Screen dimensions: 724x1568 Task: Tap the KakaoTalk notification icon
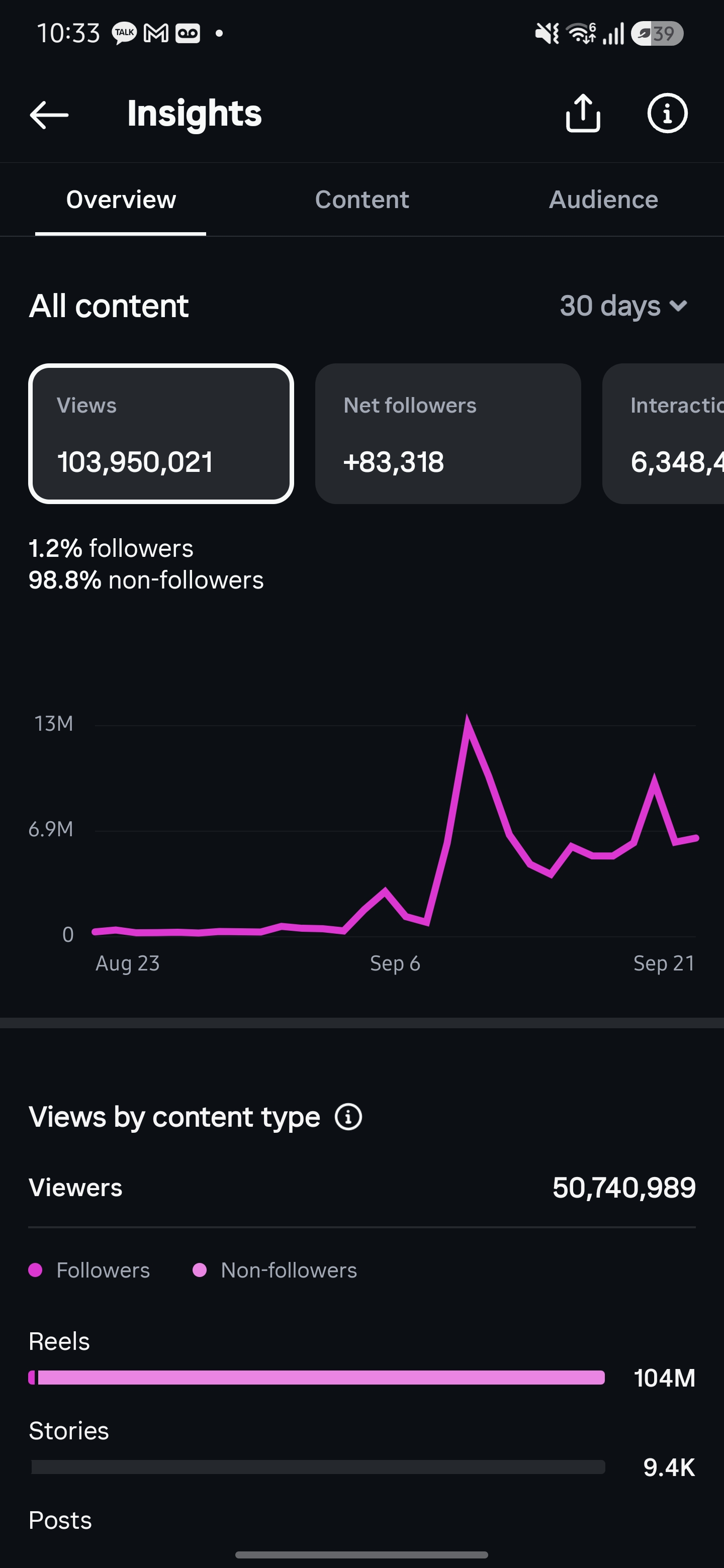pyautogui.click(x=124, y=33)
